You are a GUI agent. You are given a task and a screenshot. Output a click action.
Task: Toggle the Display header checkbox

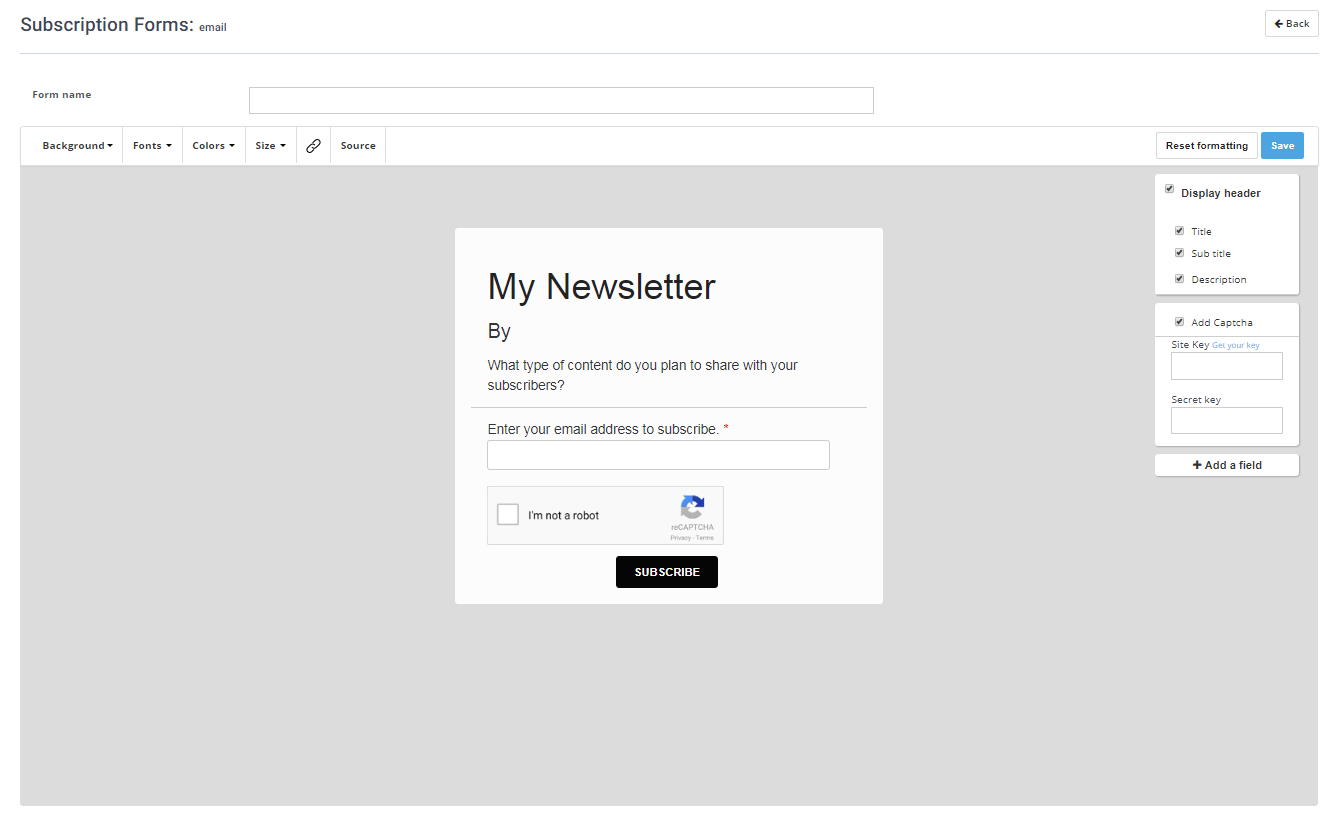pos(1170,189)
